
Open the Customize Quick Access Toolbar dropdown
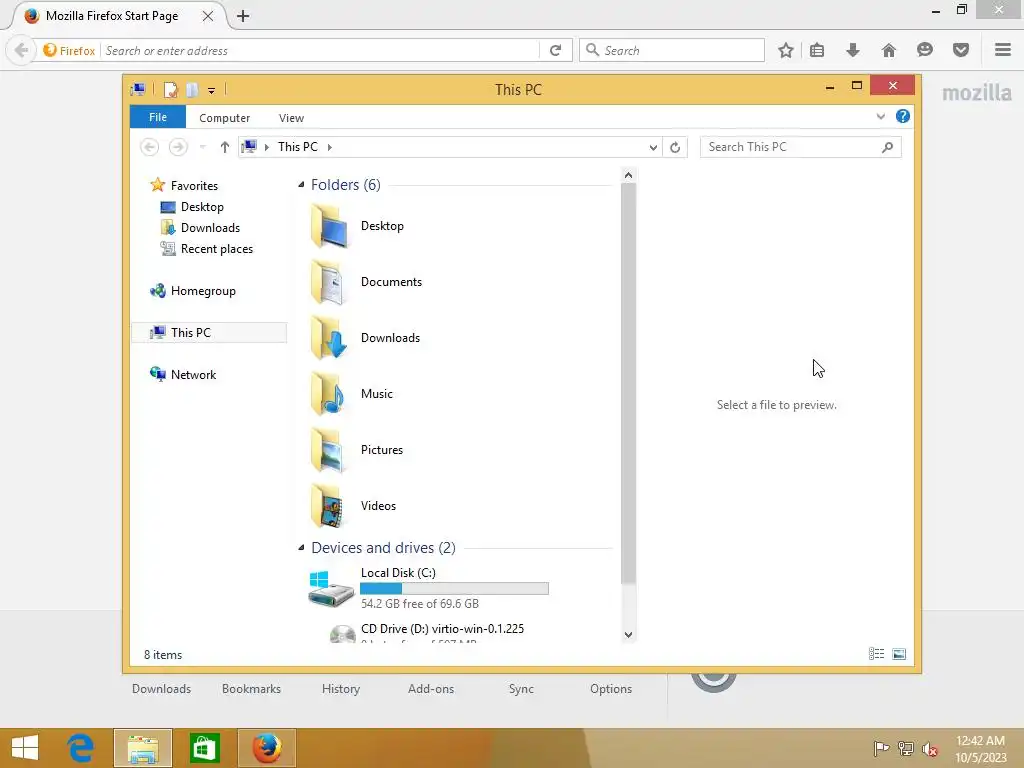[x=212, y=91]
